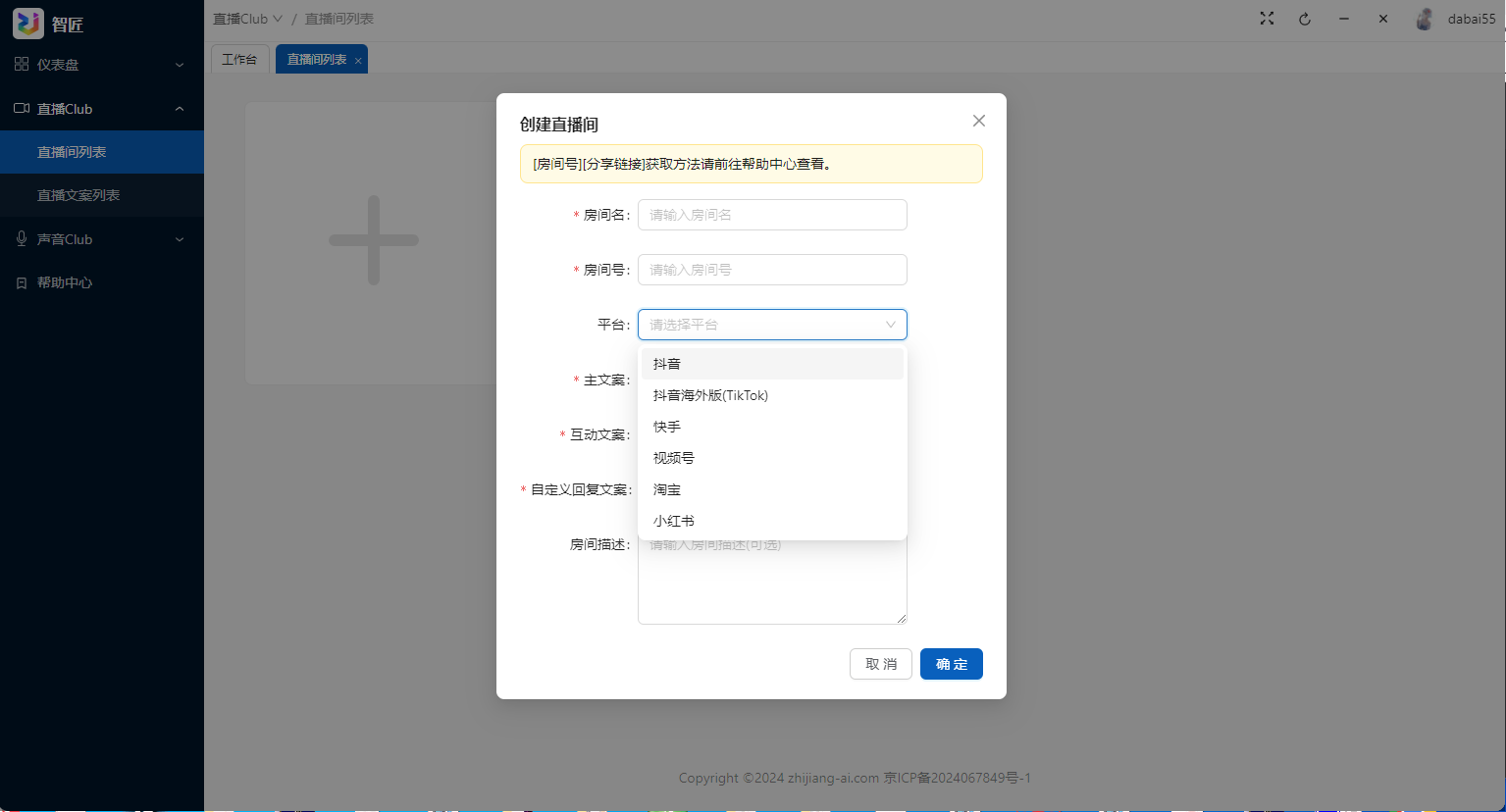Click the 平台 dropdown selector arrow
The image size is (1506, 812).
[890, 325]
